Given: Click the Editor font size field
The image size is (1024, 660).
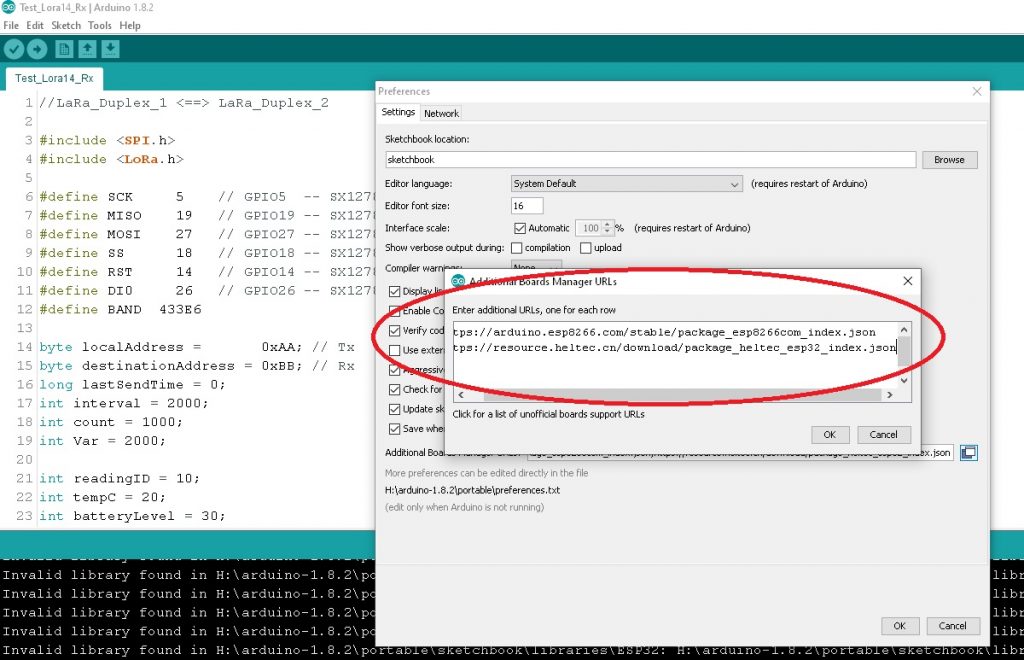Looking at the screenshot, I should click(x=527, y=206).
